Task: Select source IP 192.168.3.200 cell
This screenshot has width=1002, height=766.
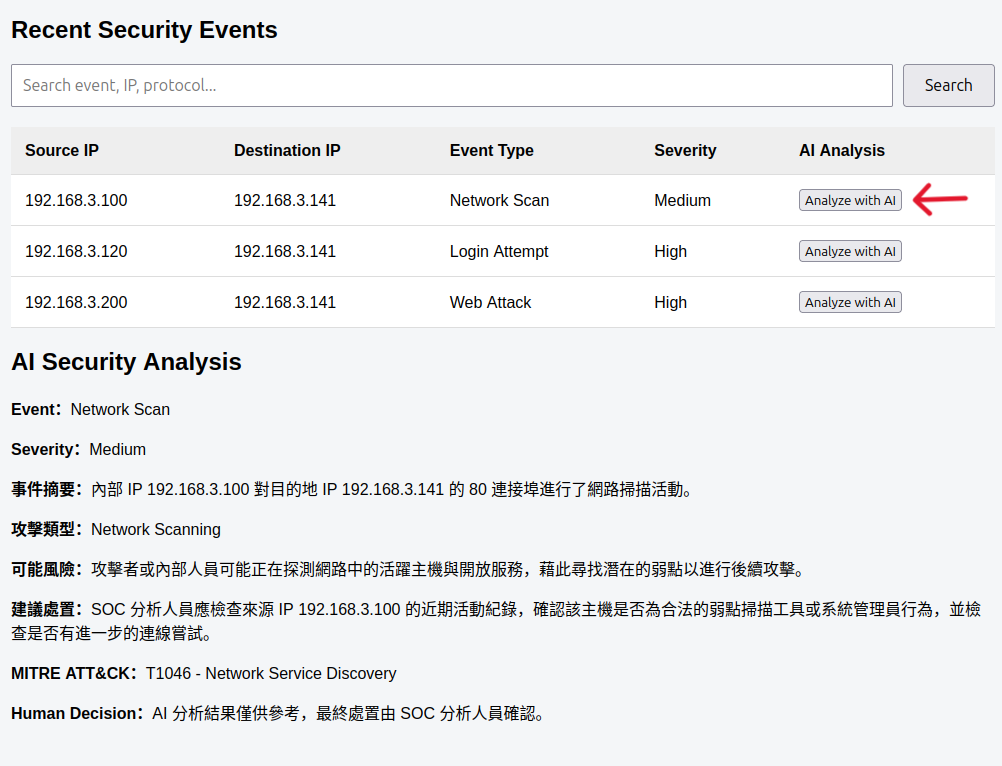Action: tap(76, 302)
